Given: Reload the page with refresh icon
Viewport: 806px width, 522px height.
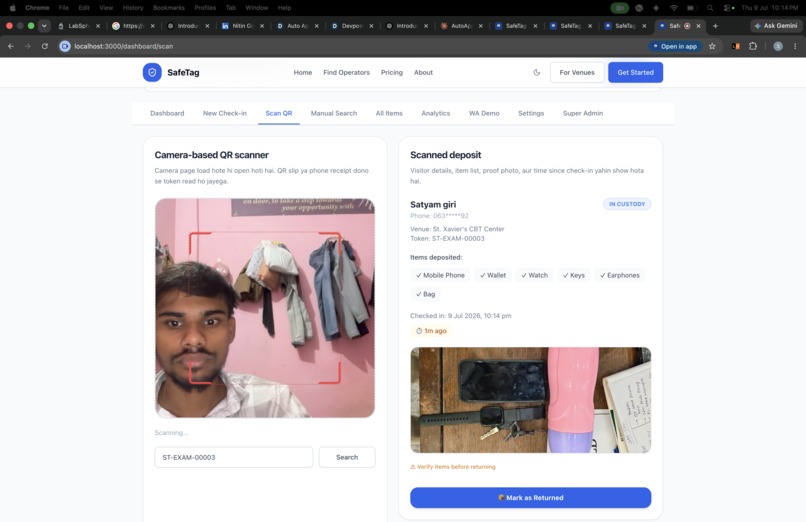Looking at the screenshot, I should [45, 46].
